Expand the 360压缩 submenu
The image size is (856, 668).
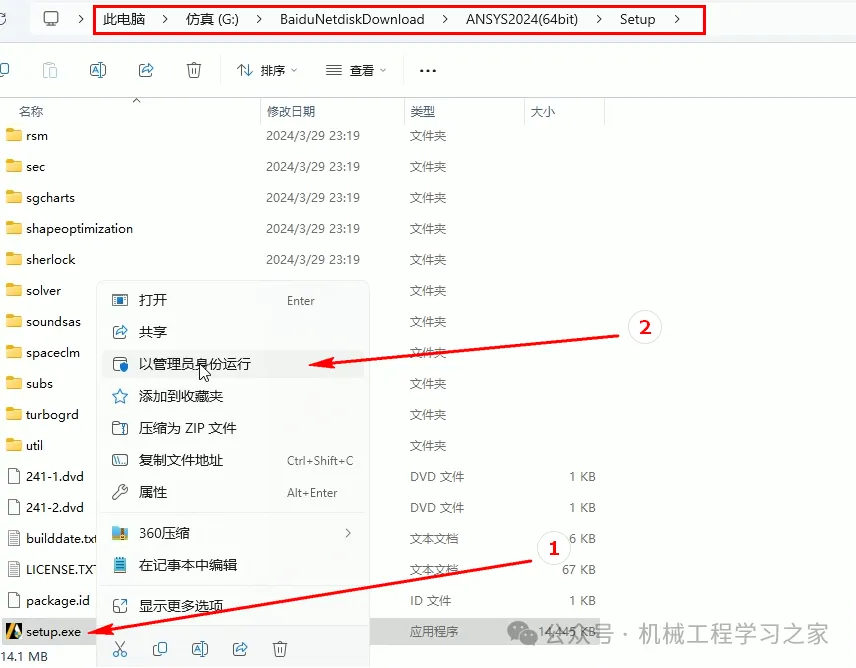pyautogui.click(x=233, y=533)
